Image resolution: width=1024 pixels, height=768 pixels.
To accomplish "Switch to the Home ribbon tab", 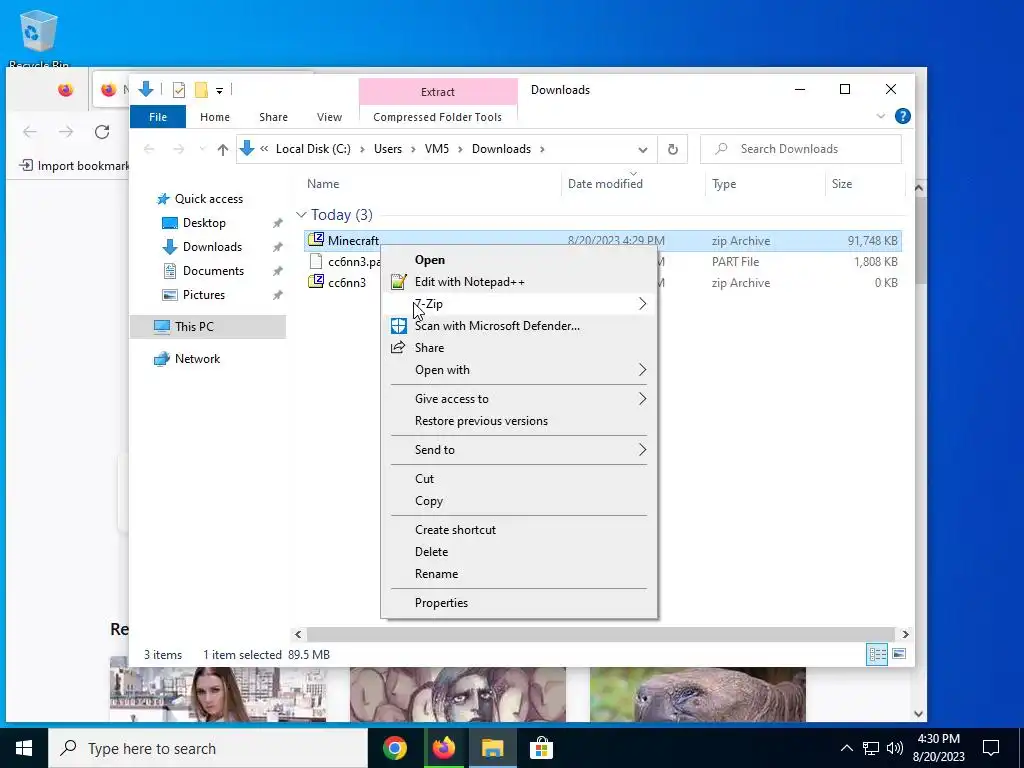I will coord(215,117).
